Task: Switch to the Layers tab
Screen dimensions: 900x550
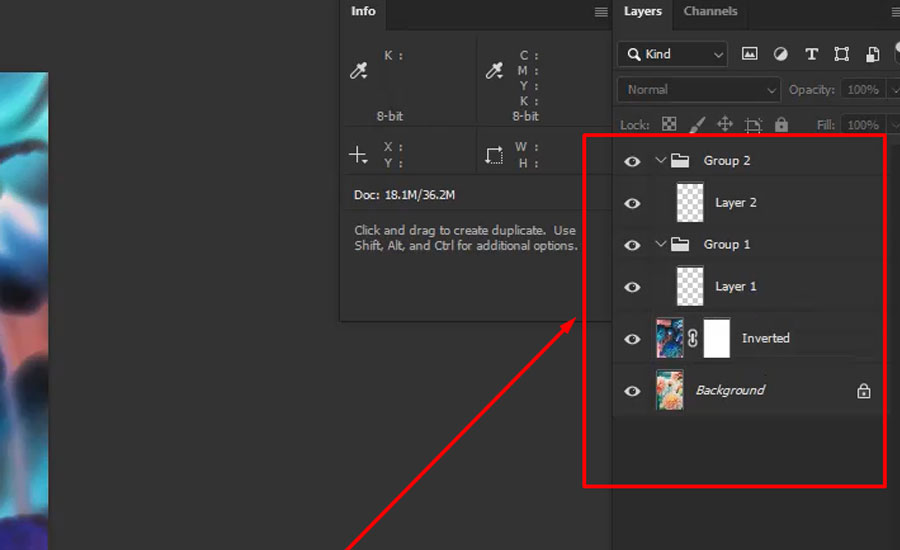Action: coord(642,11)
